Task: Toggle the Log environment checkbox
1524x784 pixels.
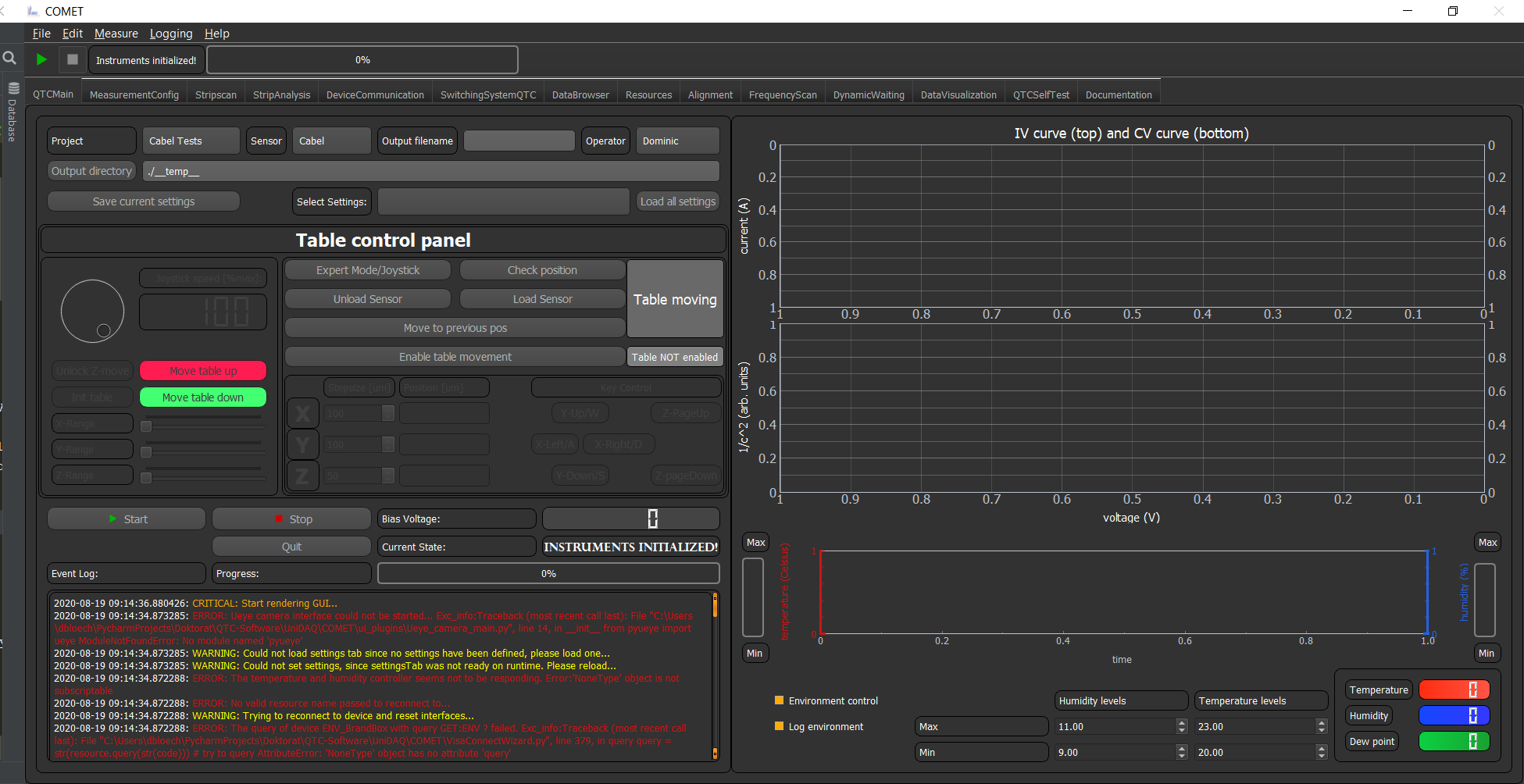Action: [779, 726]
